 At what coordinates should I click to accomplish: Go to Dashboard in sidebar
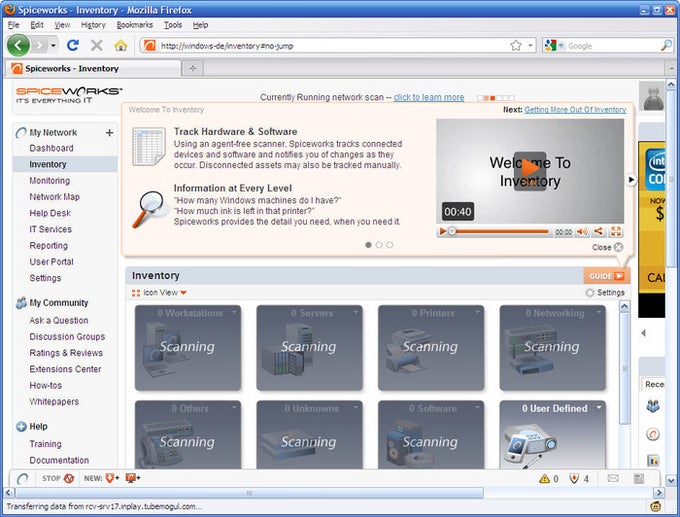(x=51, y=148)
